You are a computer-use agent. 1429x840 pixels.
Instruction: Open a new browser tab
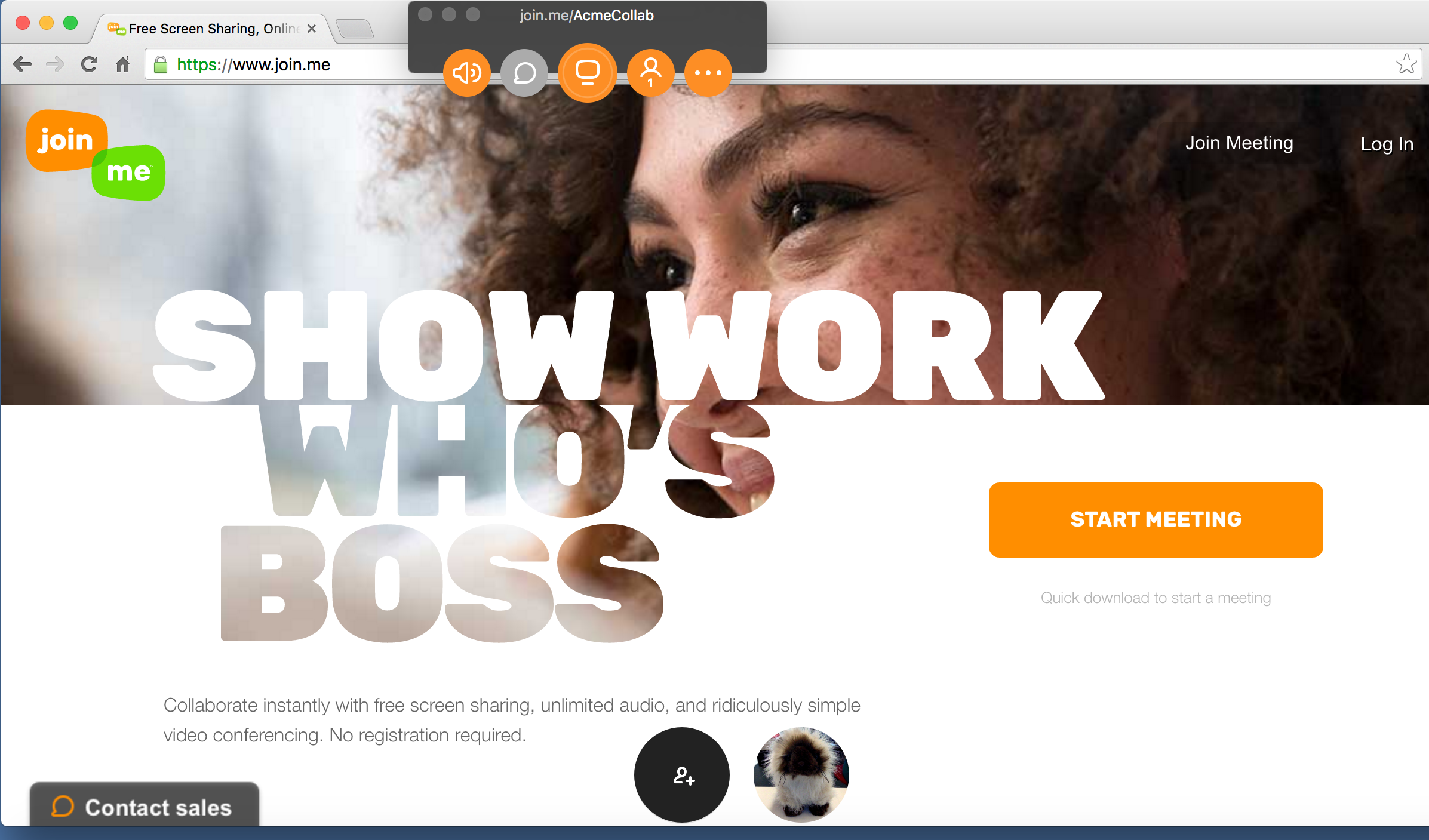[x=355, y=29]
